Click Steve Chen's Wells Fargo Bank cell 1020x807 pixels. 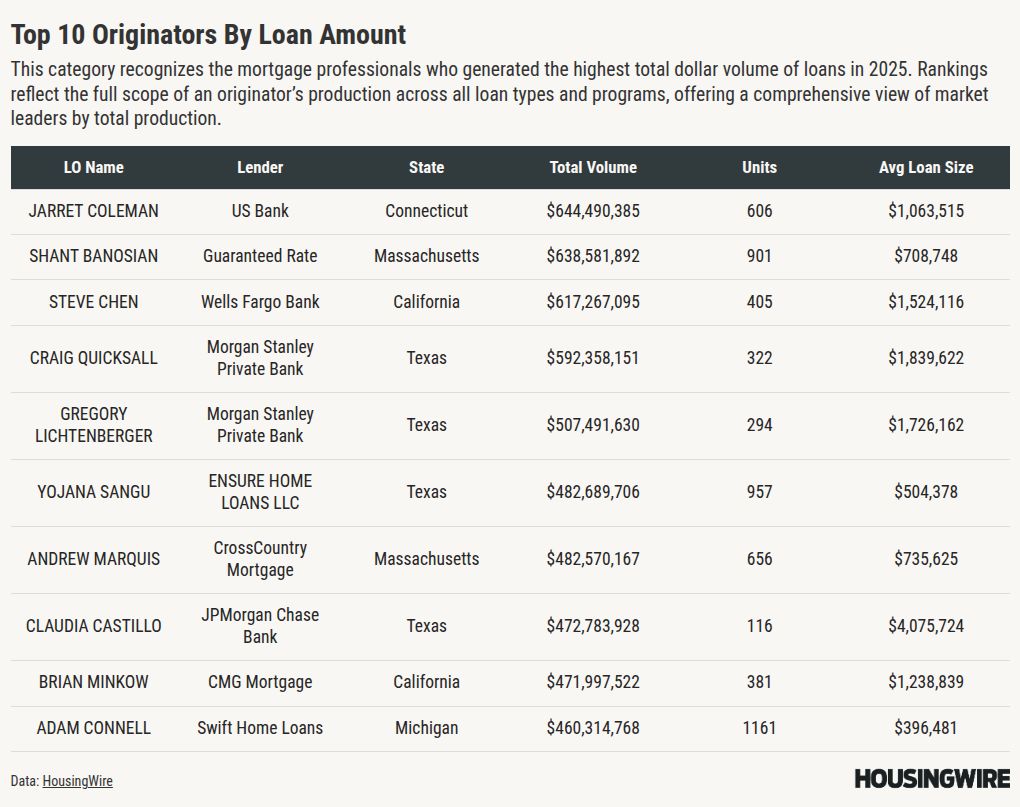click(260, 301)
